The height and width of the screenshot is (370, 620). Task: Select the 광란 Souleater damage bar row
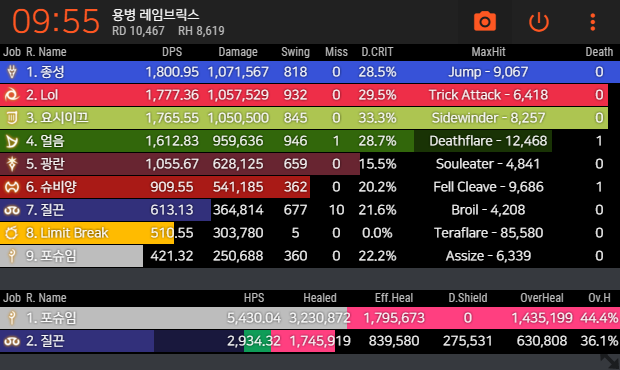310,164
